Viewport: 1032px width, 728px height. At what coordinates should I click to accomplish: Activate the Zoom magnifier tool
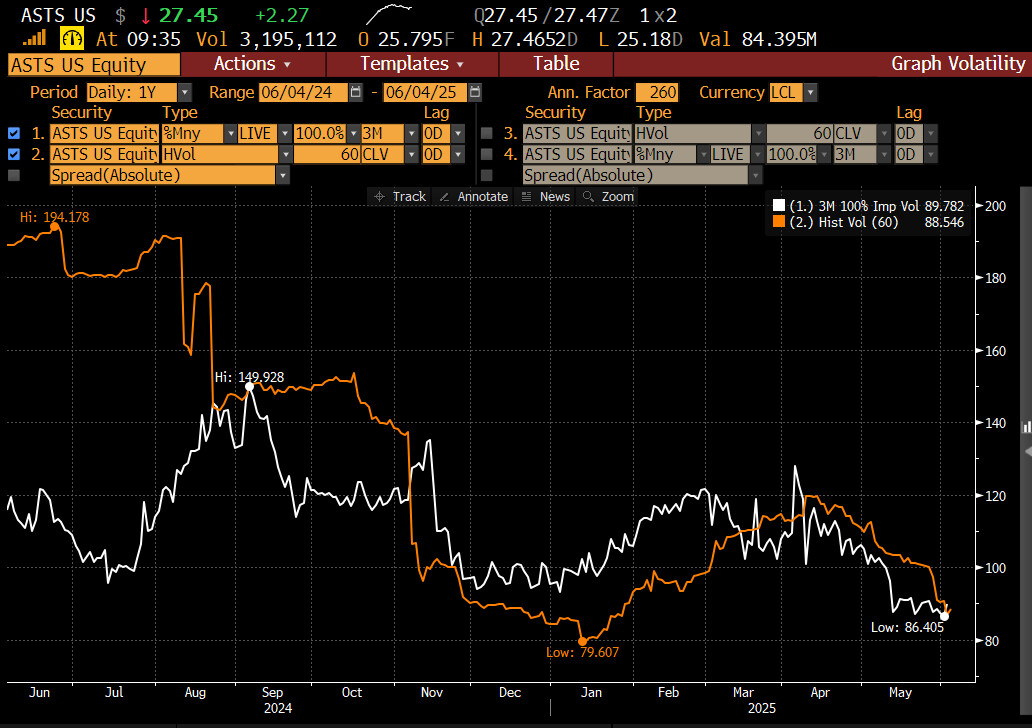[x=608, y=196]
